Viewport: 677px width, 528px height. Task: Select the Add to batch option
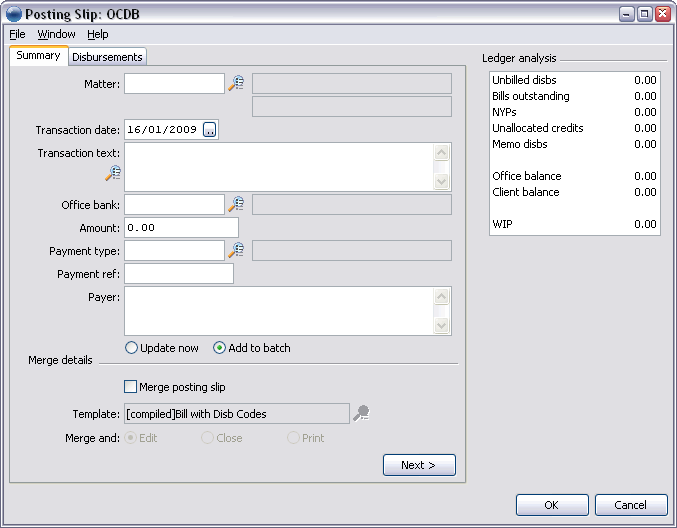pyautogui.click(x=219, y=348)
